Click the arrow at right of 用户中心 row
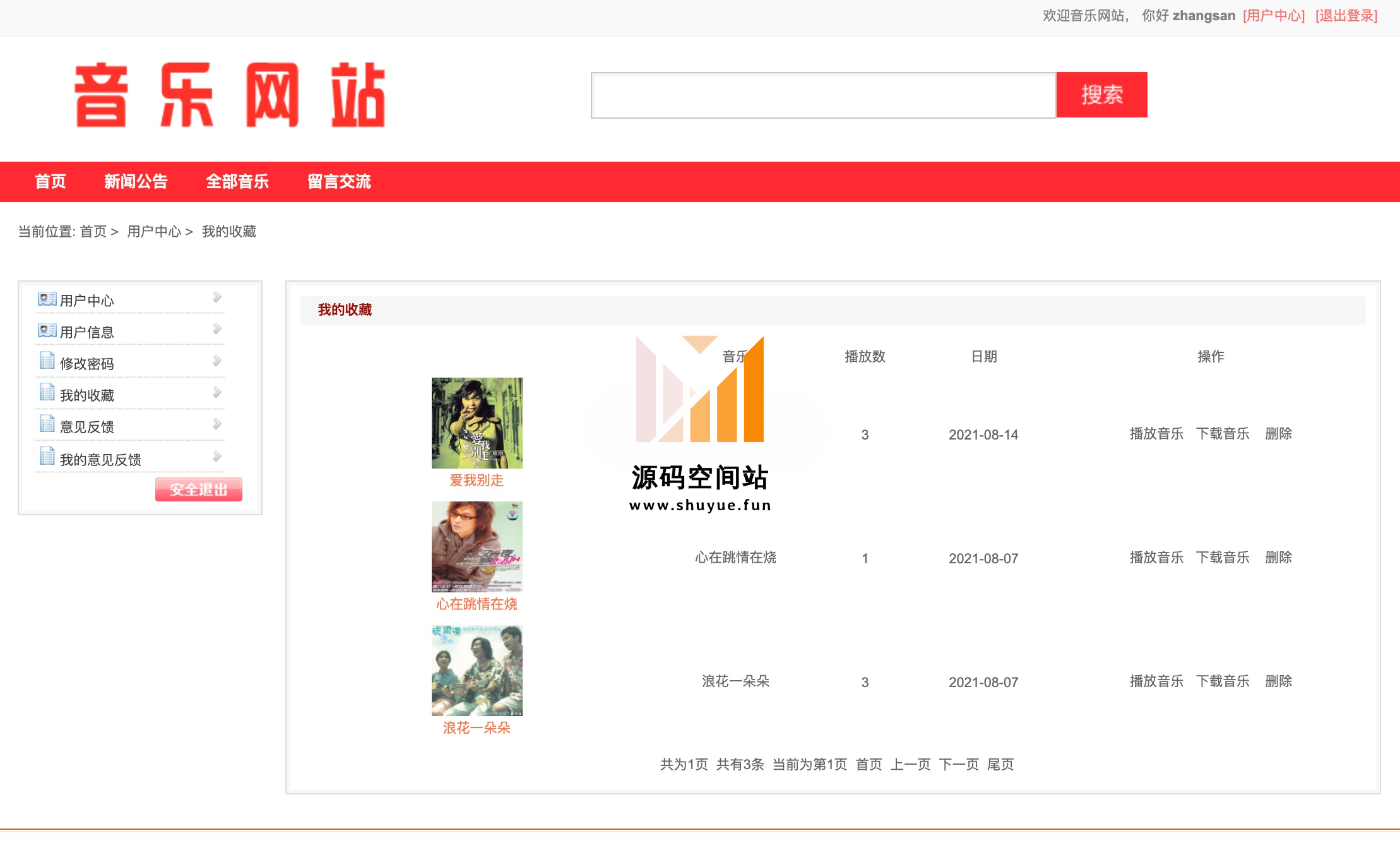The image size is (1400, 850). (x=217, y=297)
